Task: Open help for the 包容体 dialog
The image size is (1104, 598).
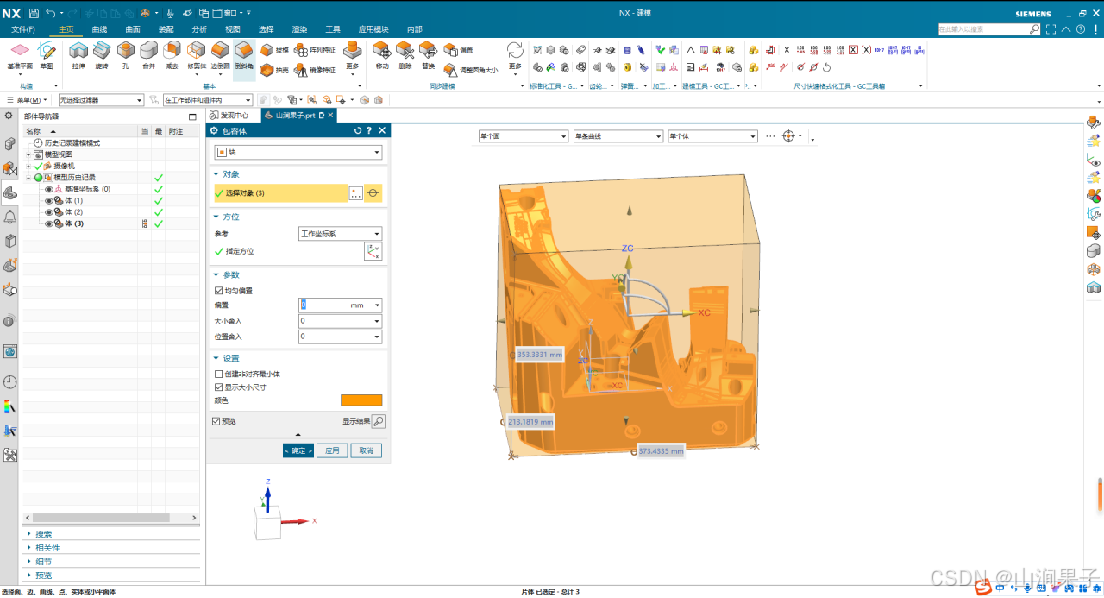Action: point(369,130)
